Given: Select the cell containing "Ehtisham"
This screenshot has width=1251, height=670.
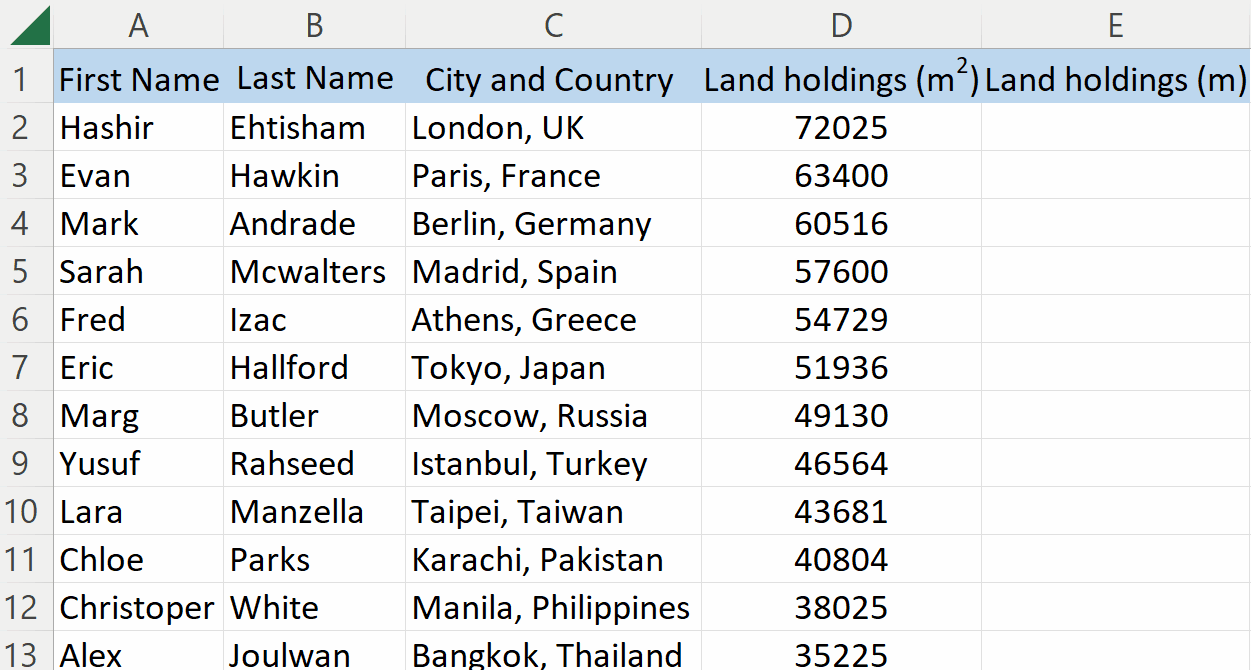Looking at the screenshot, I should 314,127.
